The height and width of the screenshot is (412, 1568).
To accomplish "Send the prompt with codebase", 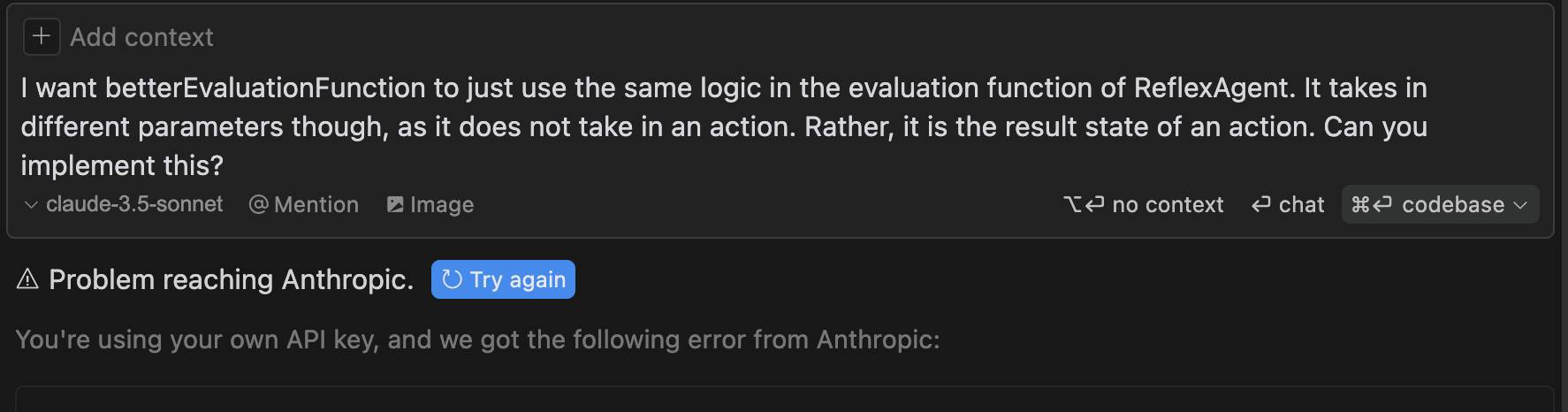I will point(1452,204).
